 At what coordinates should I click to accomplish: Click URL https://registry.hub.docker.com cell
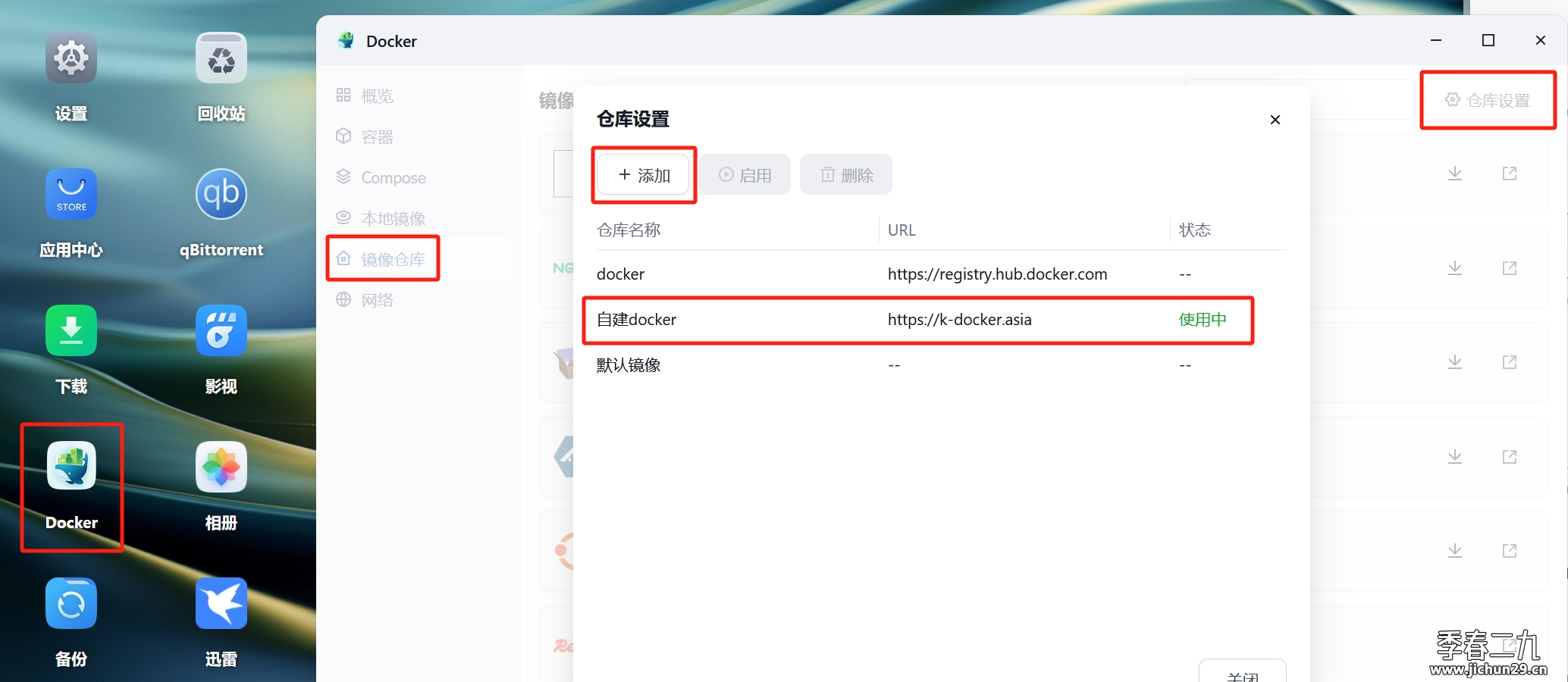(x=997, y=274)
